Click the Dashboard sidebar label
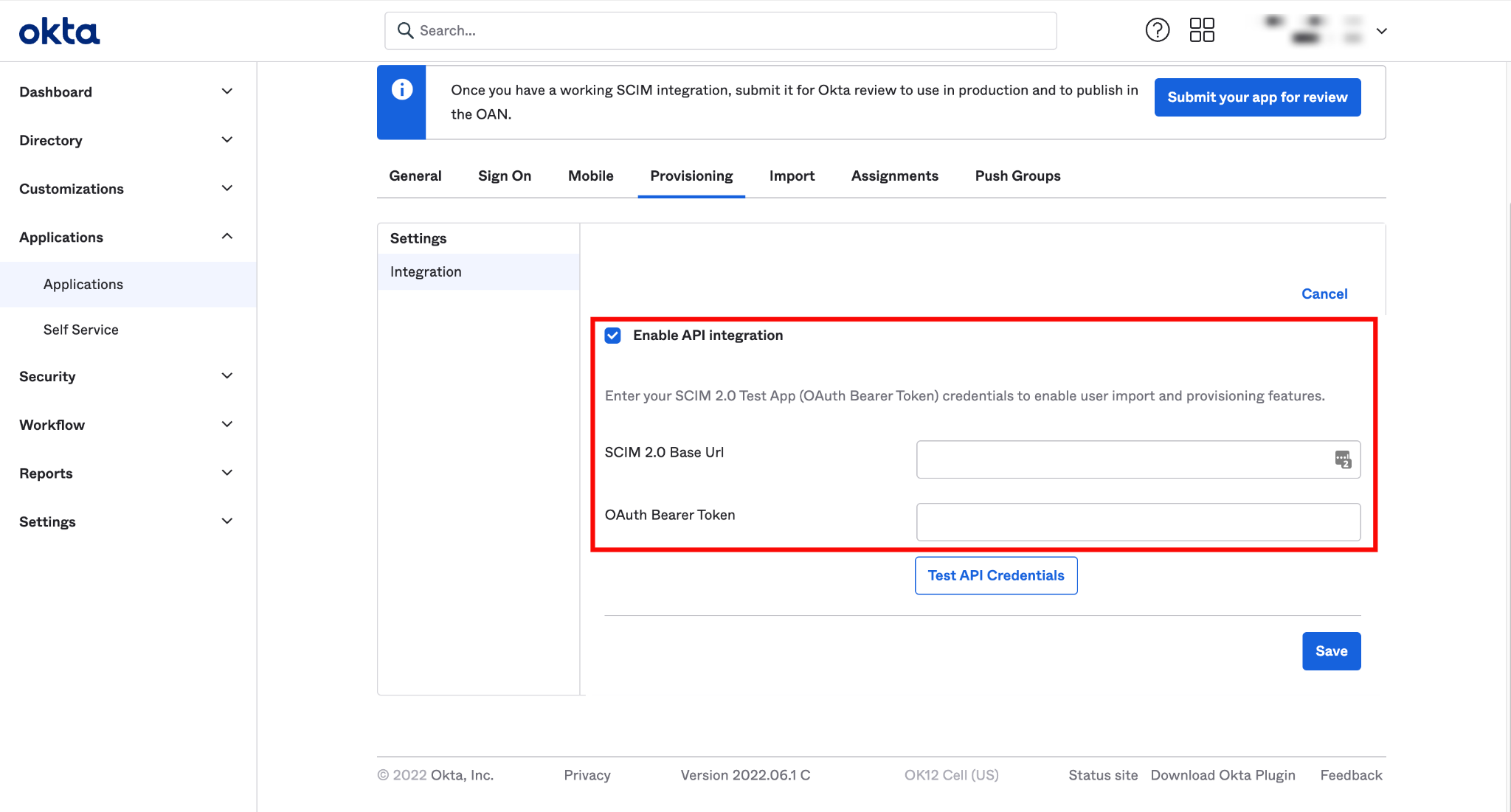This screenshot has height=812, width=1511. pyautogui.click(x=55, y=91)
